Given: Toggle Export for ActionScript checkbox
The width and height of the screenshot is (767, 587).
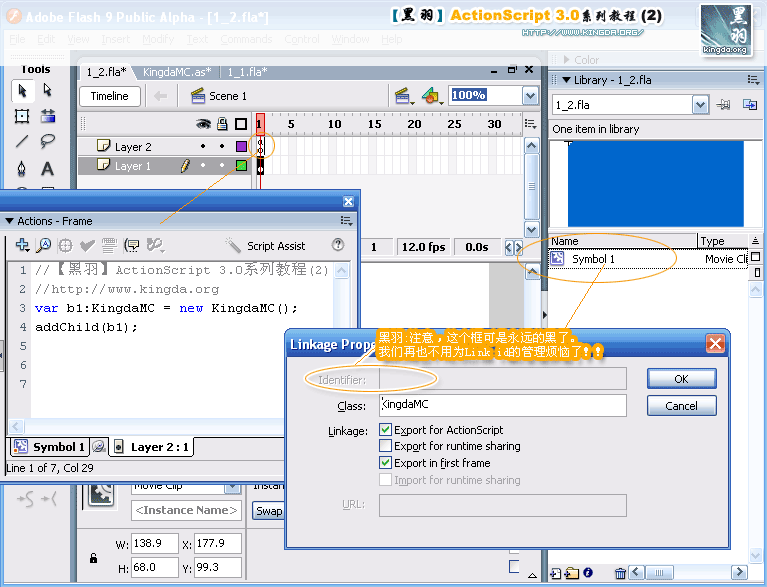Looking at the screenshot, I should click(385, 429).
